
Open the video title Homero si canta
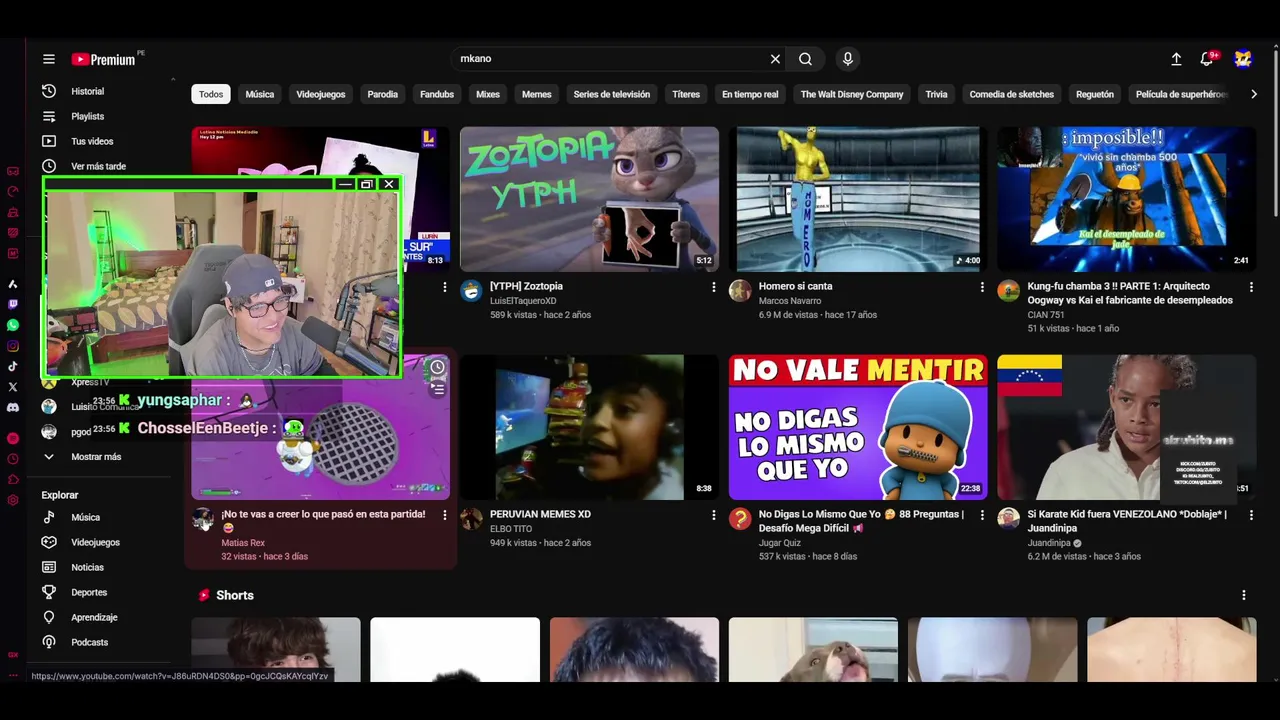point(795,286)
